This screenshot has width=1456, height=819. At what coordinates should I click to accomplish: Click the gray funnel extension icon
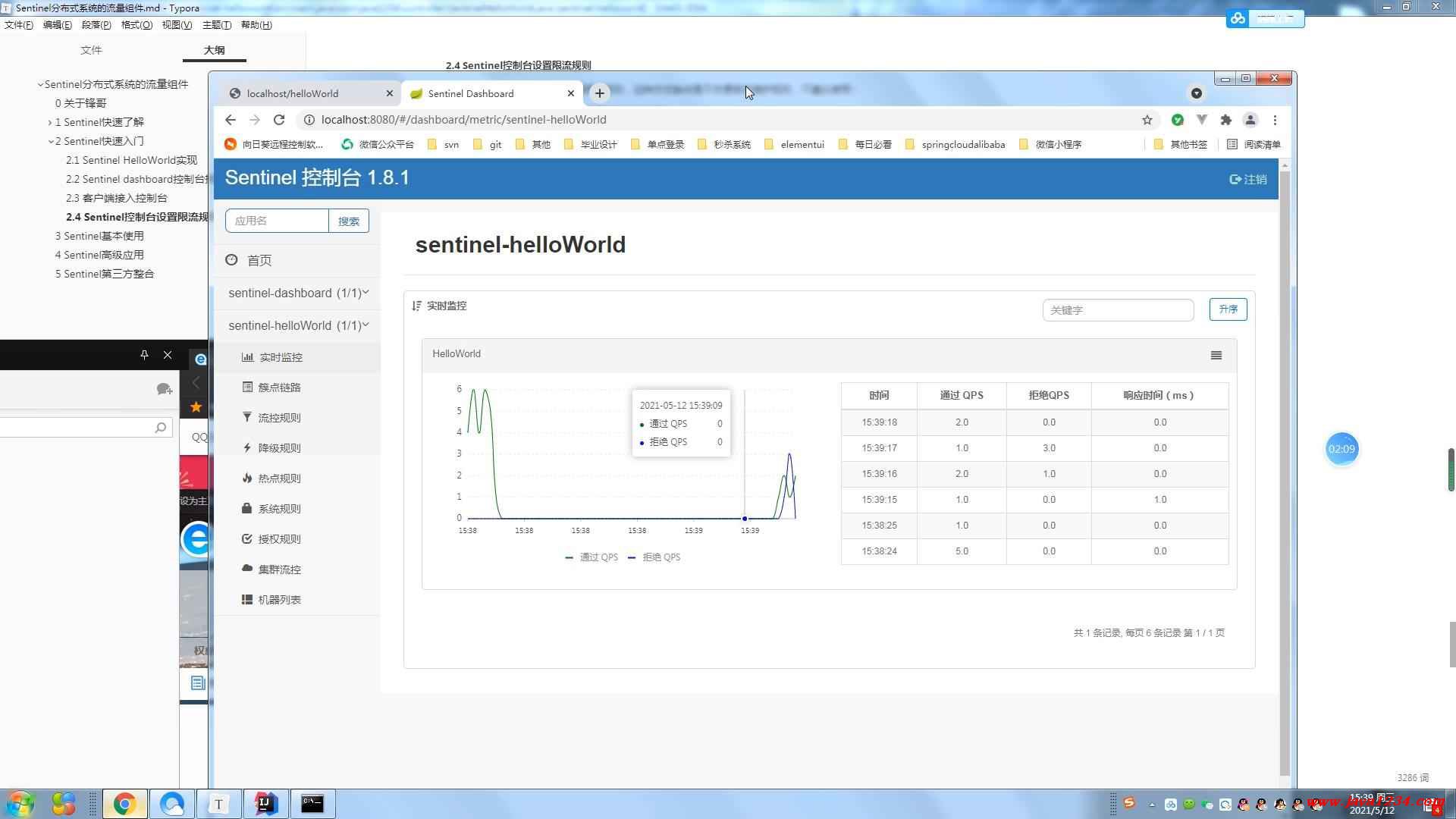tap(1202, 120)
